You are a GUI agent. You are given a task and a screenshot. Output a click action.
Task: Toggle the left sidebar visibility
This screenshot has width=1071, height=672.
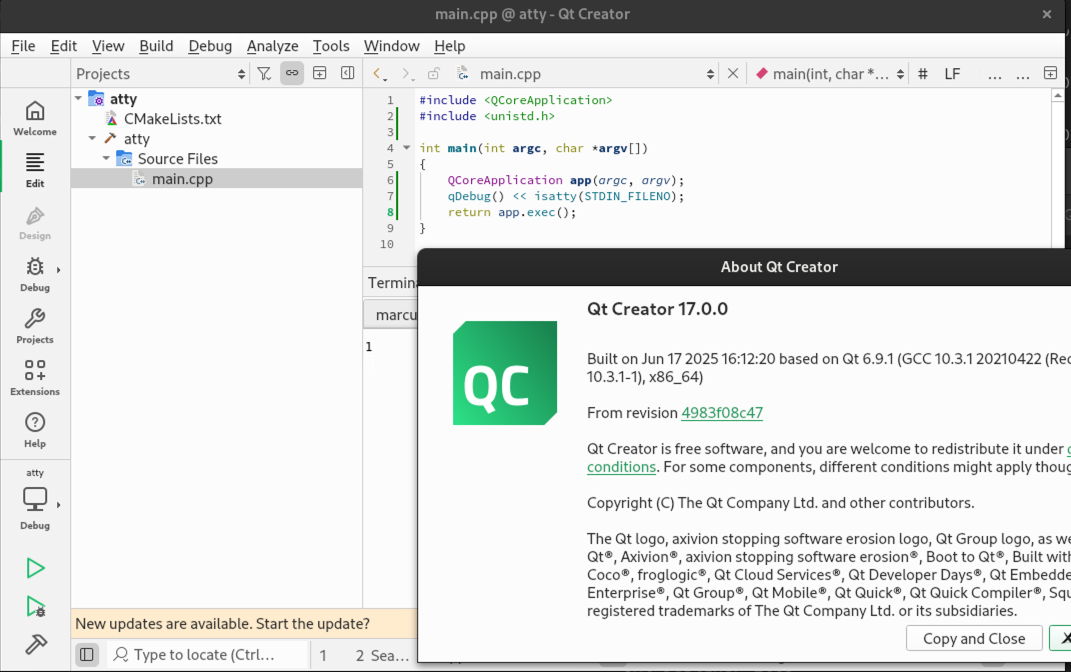point(87,655)
